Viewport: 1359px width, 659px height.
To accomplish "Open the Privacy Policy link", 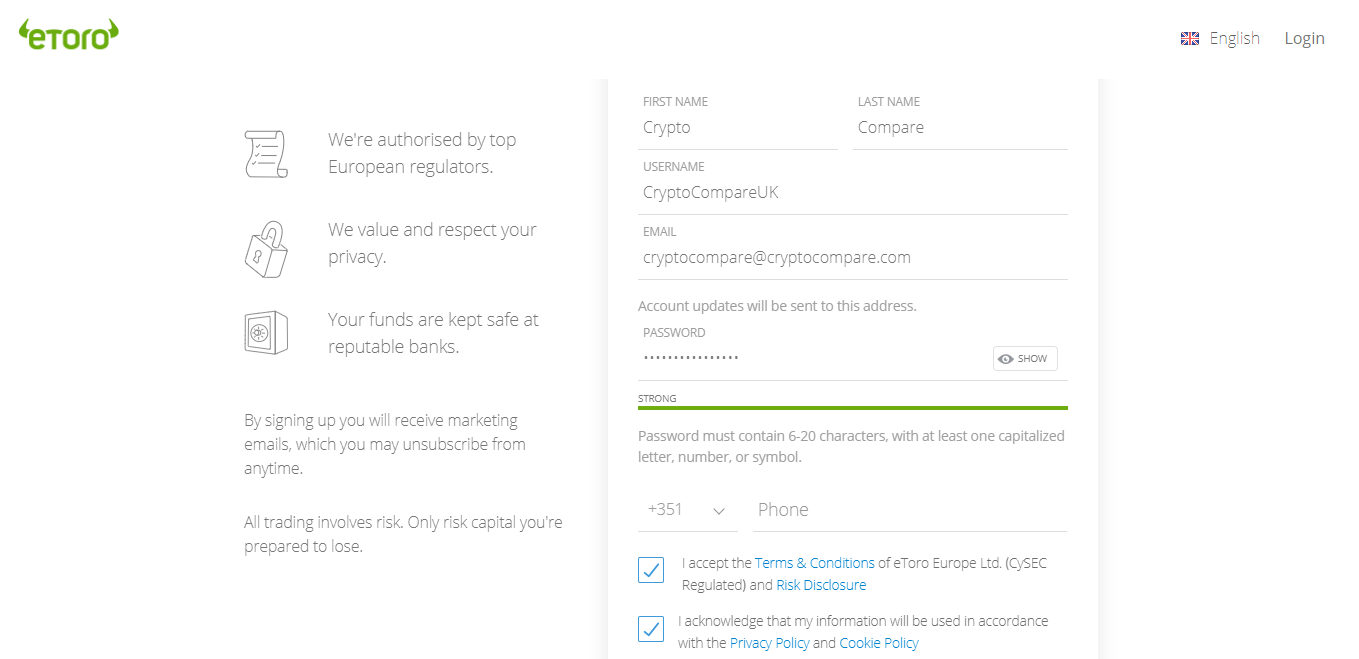I will pos(769,643).
